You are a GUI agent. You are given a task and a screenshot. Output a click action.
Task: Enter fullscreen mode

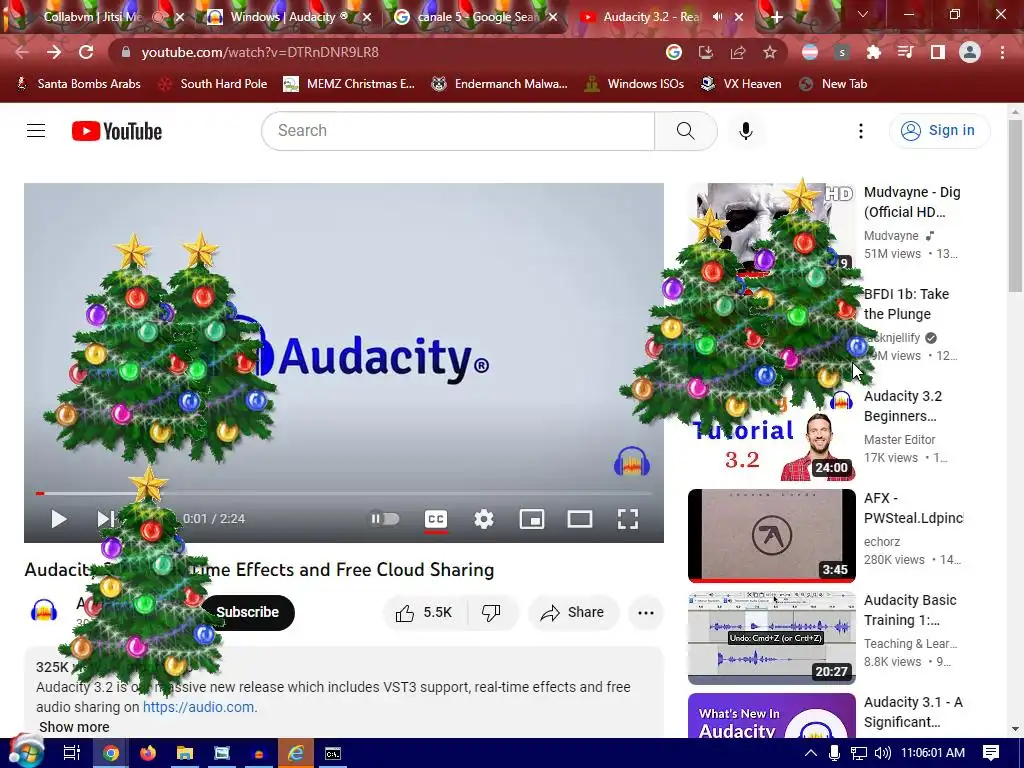pos(628,519)
